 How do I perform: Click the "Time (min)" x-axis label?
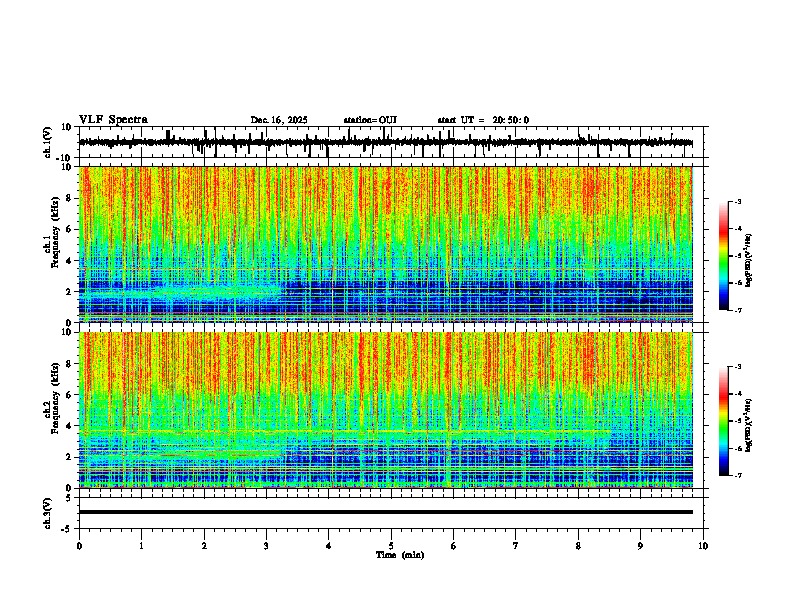click(x=400, y=554)
